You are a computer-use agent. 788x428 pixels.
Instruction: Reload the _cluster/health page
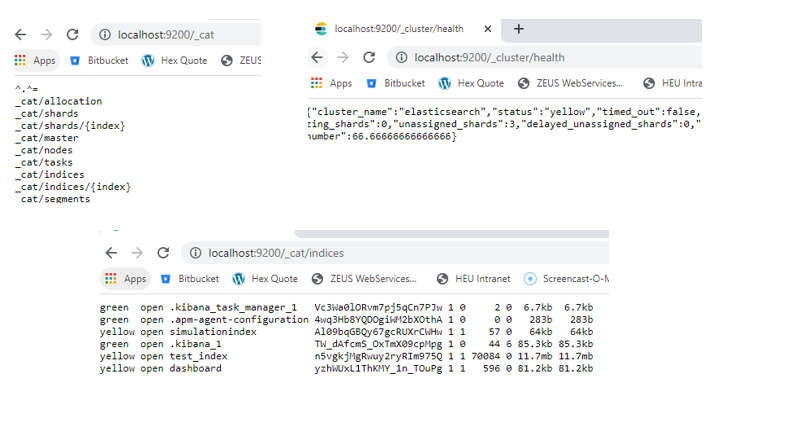(x=369, y=58)
